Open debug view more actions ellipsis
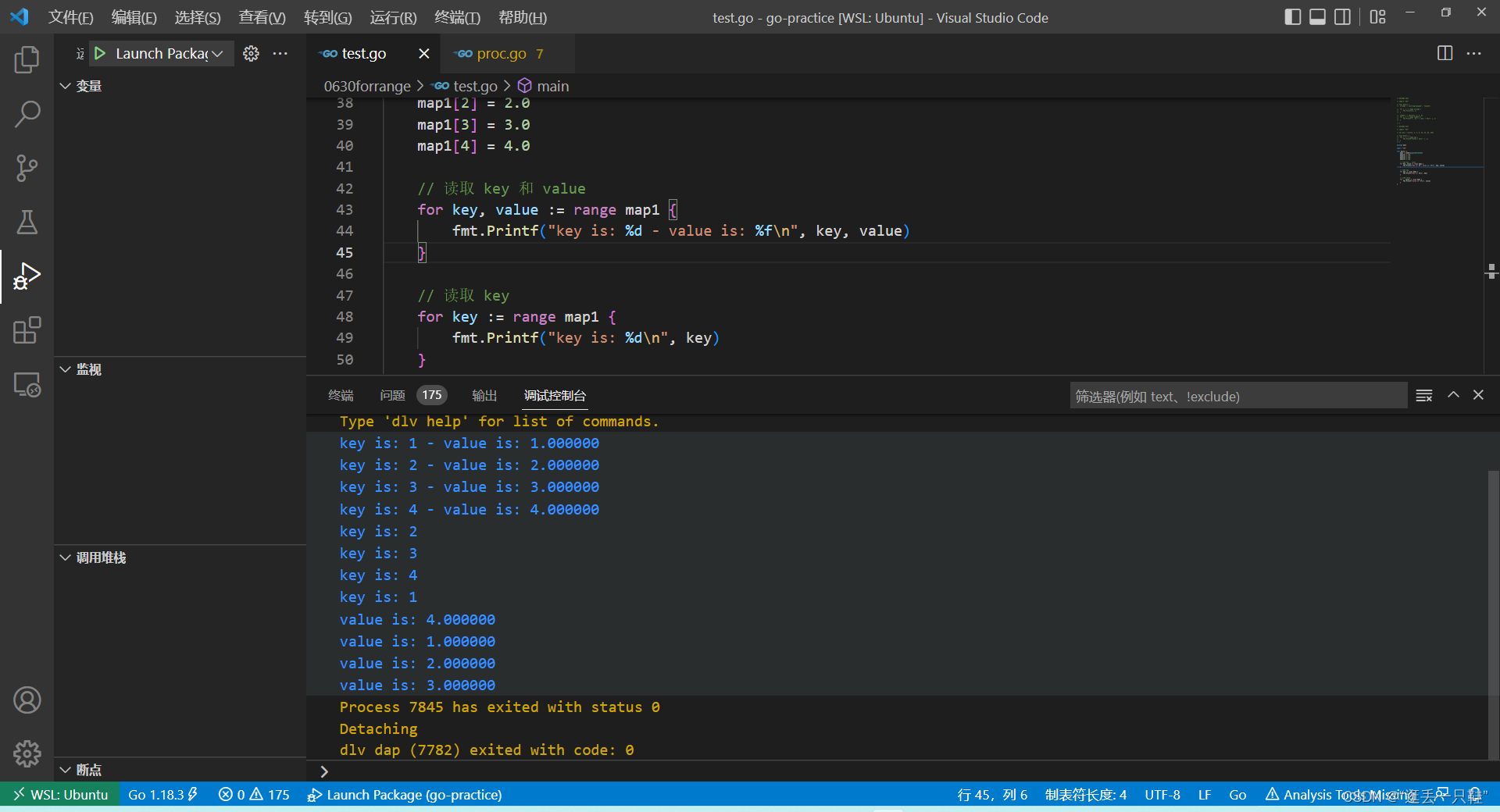The image size is (1500, 812). [280, 53]
